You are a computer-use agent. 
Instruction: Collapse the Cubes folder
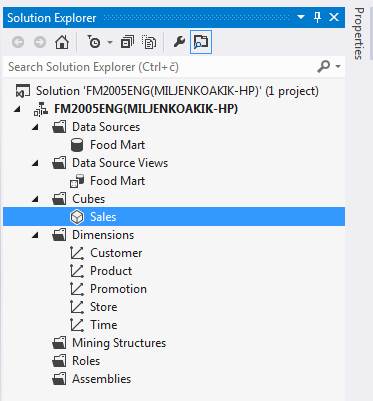[35, 199]
